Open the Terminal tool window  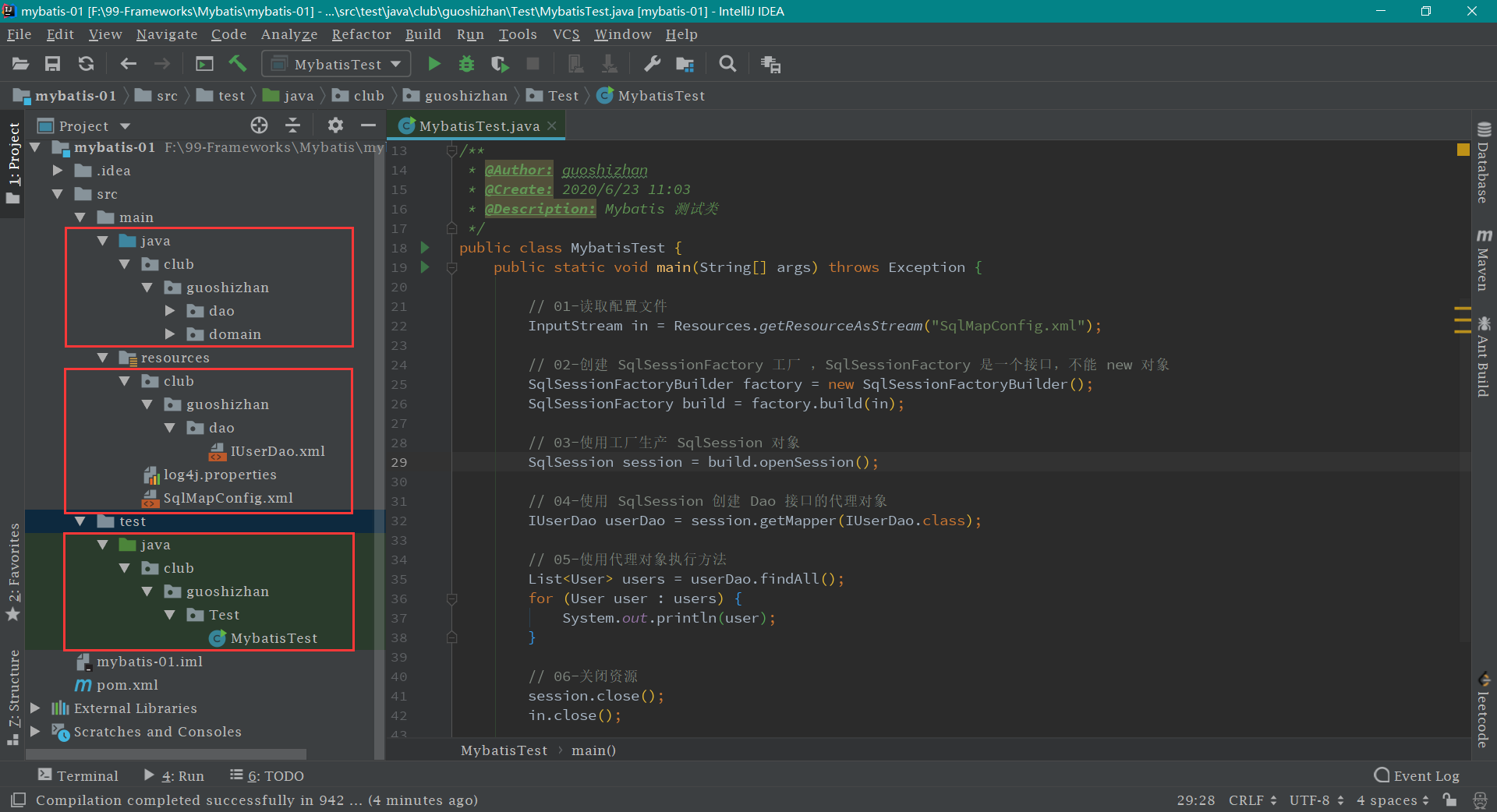pyautogui.click(x=78, y=775)
